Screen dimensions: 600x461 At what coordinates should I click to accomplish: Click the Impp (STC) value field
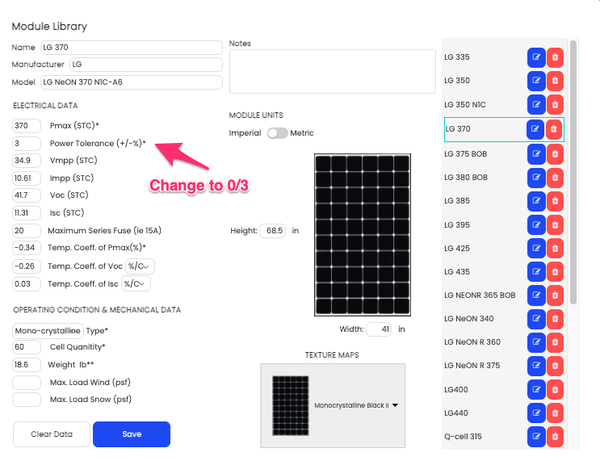tap(26, 178)
